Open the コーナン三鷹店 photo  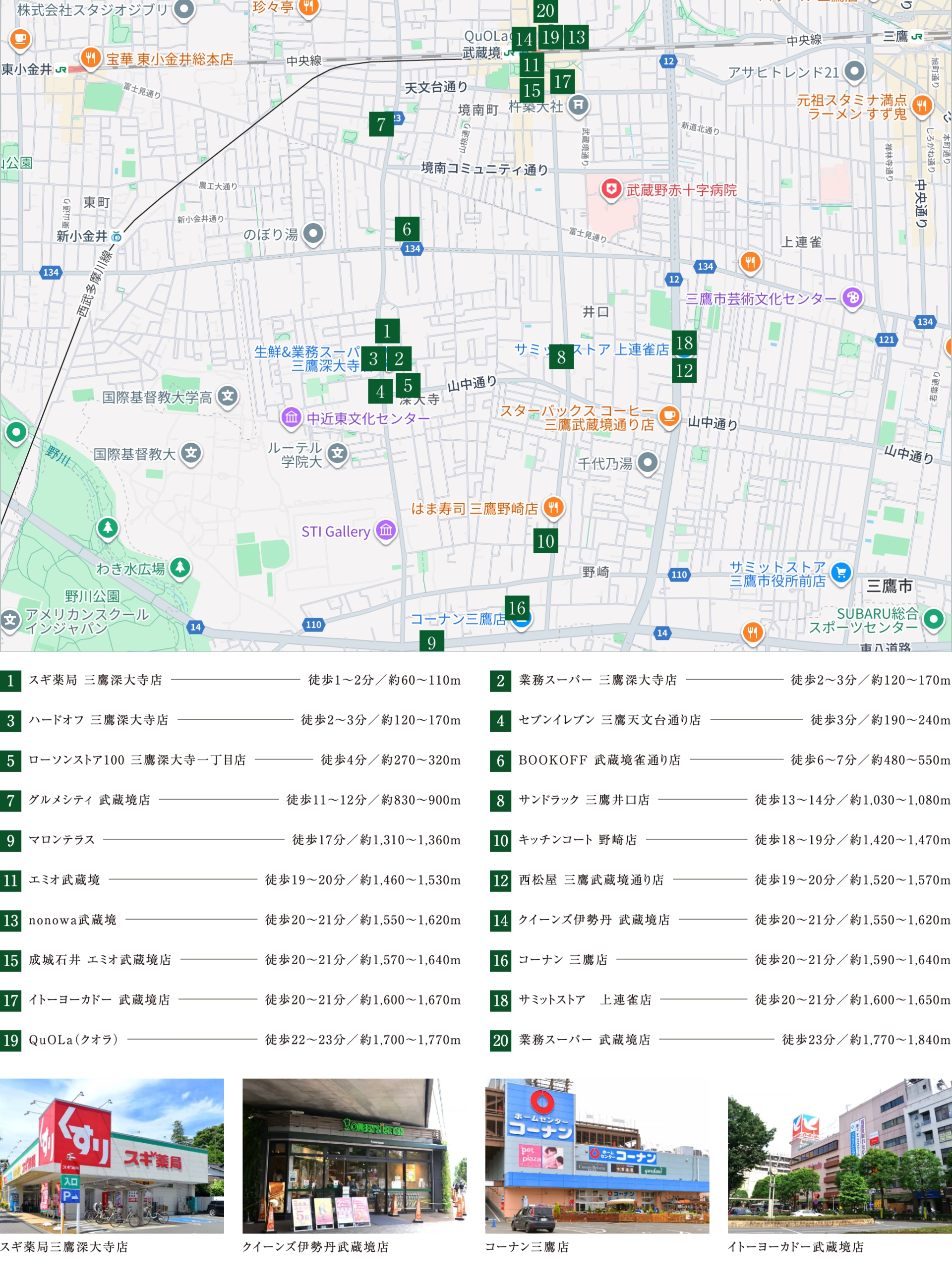click(597, 1156)
